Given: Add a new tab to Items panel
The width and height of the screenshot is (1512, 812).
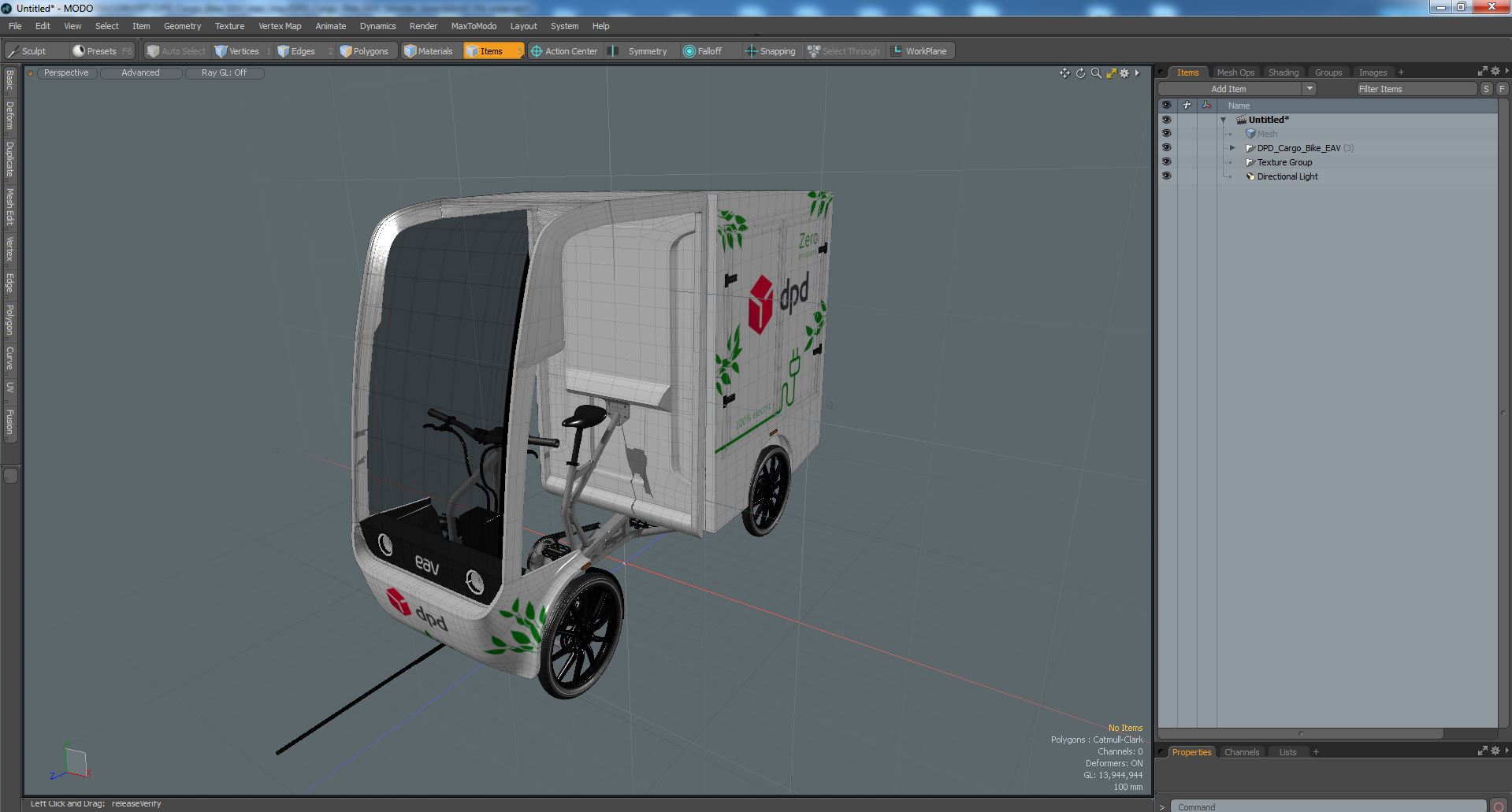Looking at the screenshot, I should click(1400, 72).
